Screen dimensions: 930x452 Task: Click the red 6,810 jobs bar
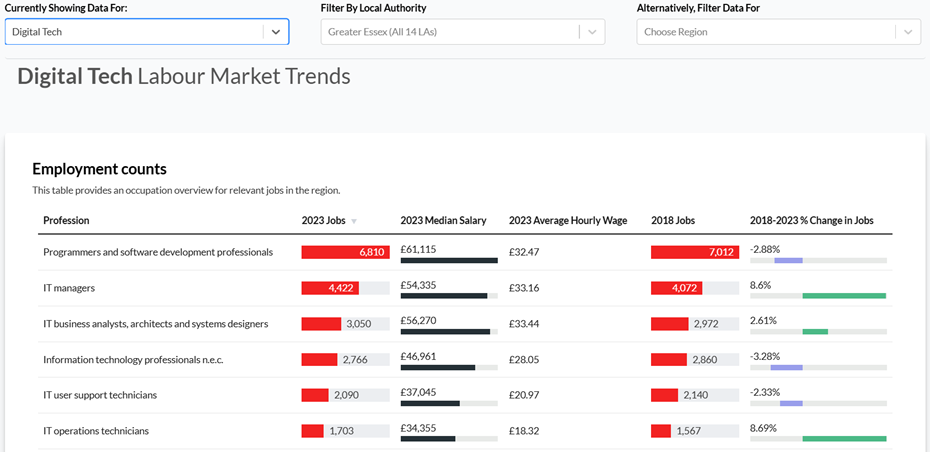click(345, 252)
